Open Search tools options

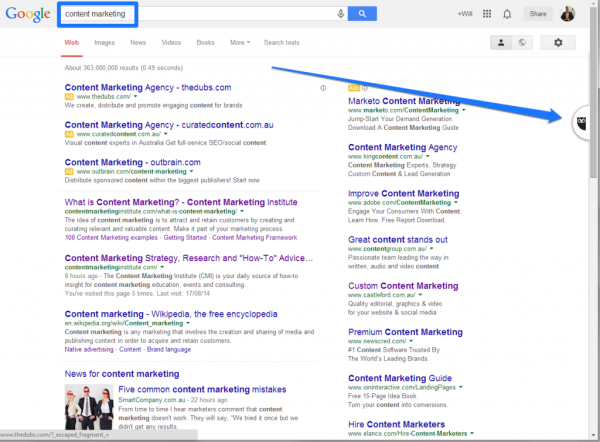281,43
